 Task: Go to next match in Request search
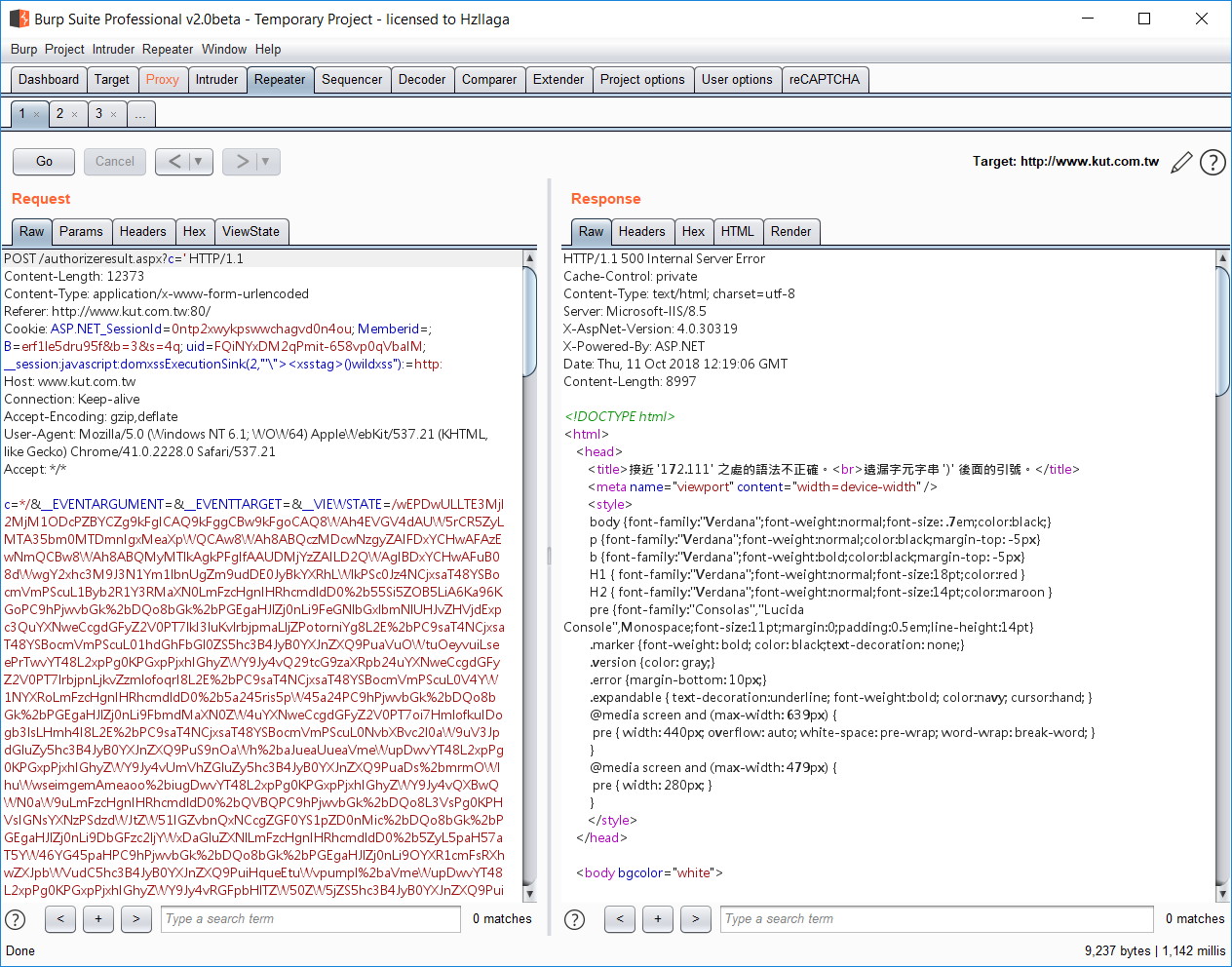point(136,918)
